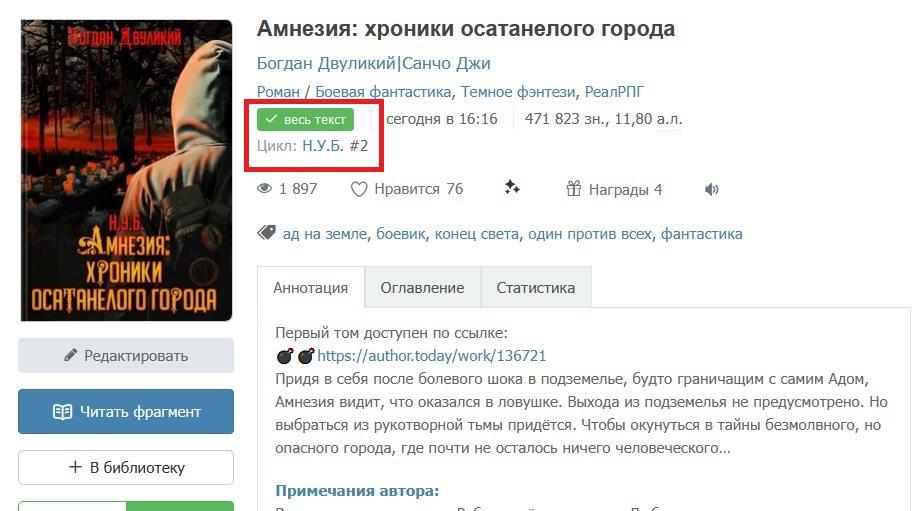The width and height of the screenshot is (922, 511).
Task: Add the book with В библиотеку button
Action: coord(126,467)
